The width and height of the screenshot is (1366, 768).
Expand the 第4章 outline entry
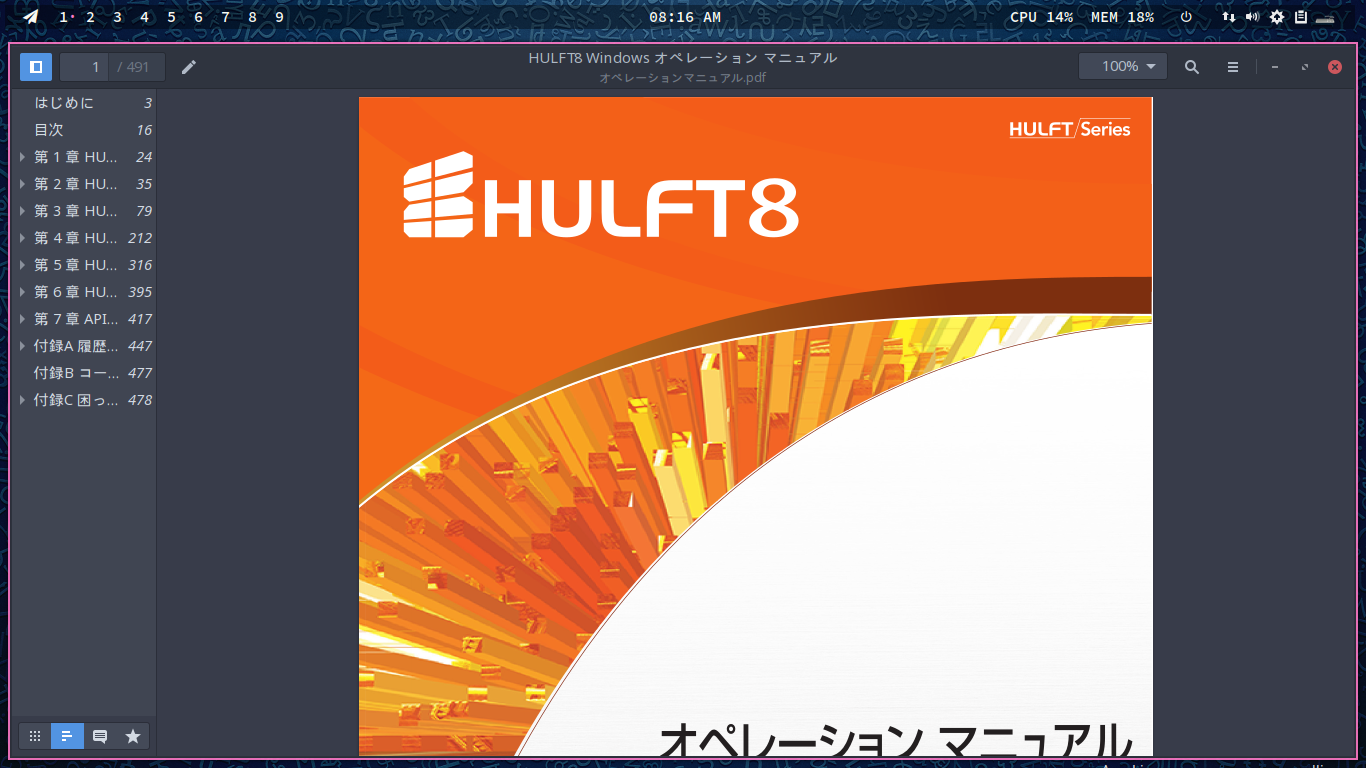coord(23,238)
